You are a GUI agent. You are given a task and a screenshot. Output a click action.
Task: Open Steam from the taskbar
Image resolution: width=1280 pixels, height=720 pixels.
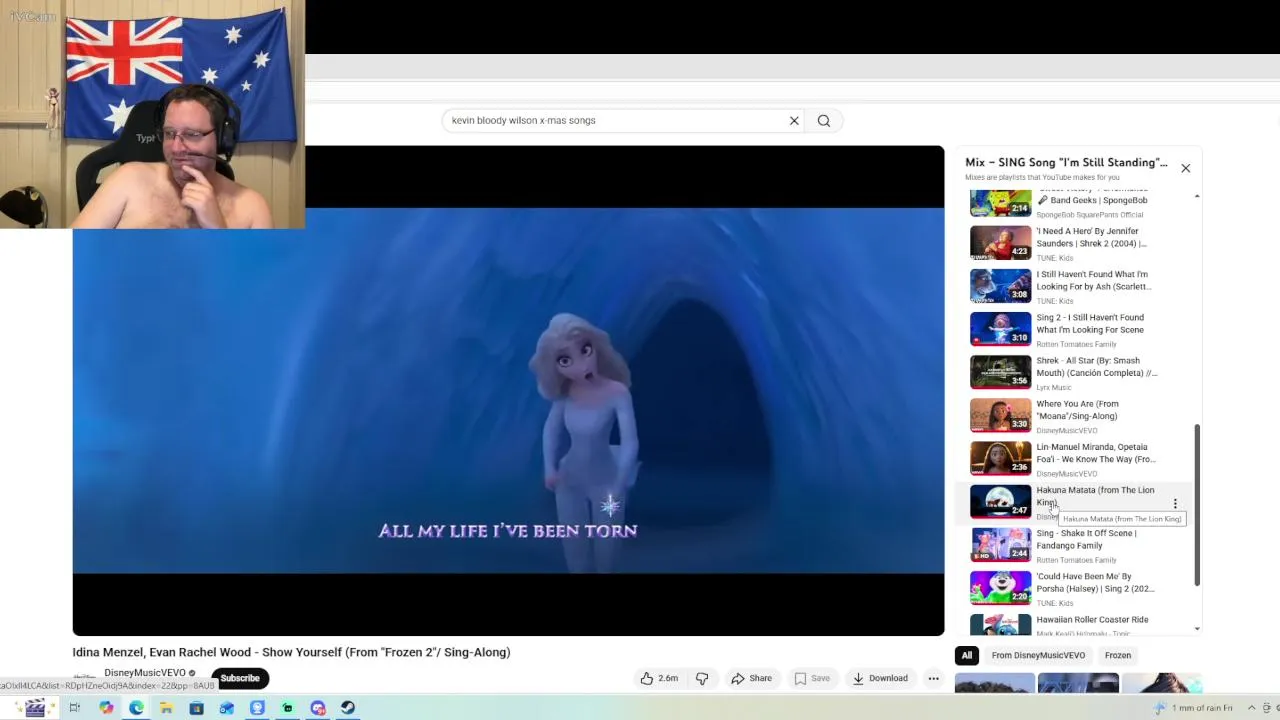(348, 708)
